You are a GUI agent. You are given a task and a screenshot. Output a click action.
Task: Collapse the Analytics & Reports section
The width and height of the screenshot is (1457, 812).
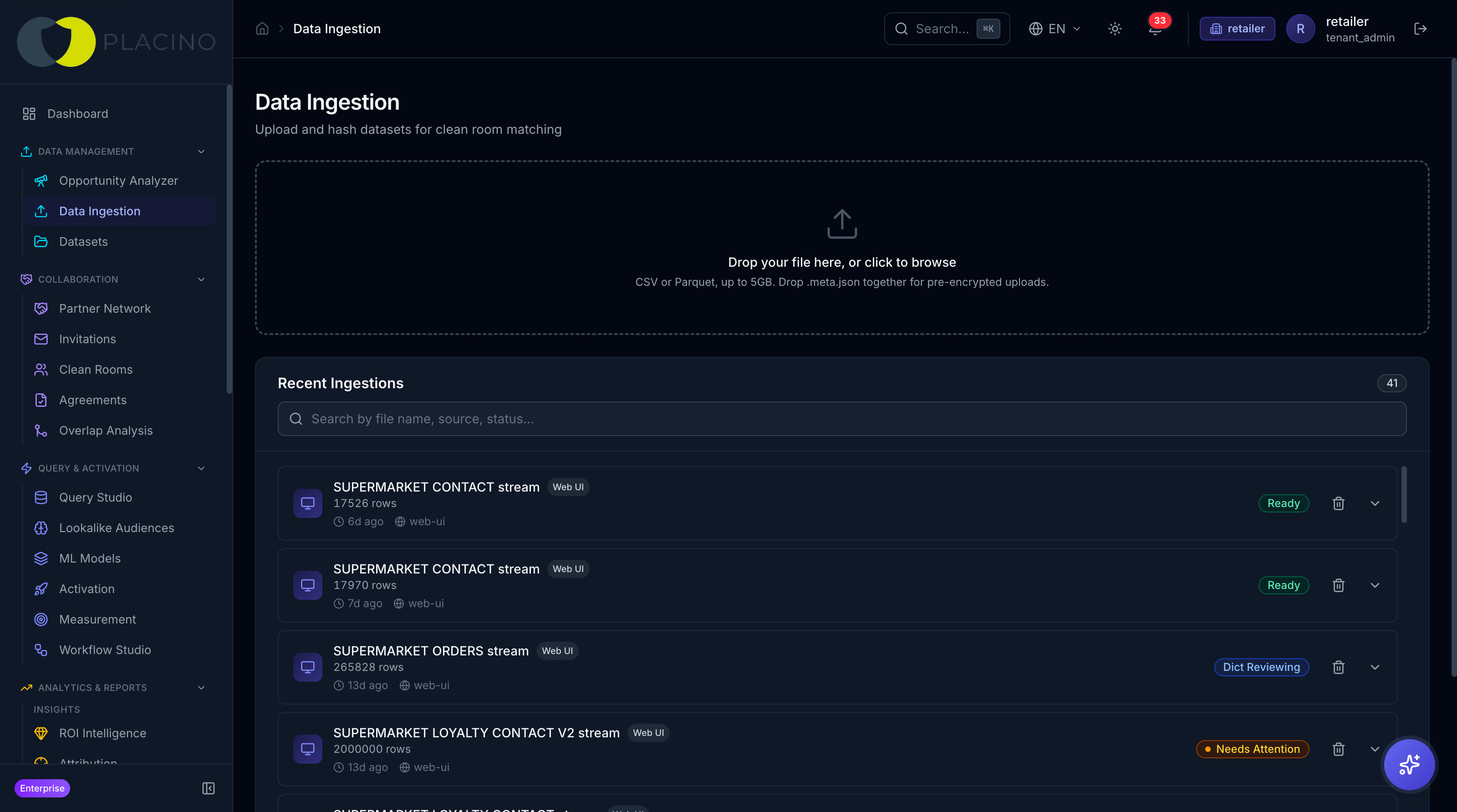[201, 688]
